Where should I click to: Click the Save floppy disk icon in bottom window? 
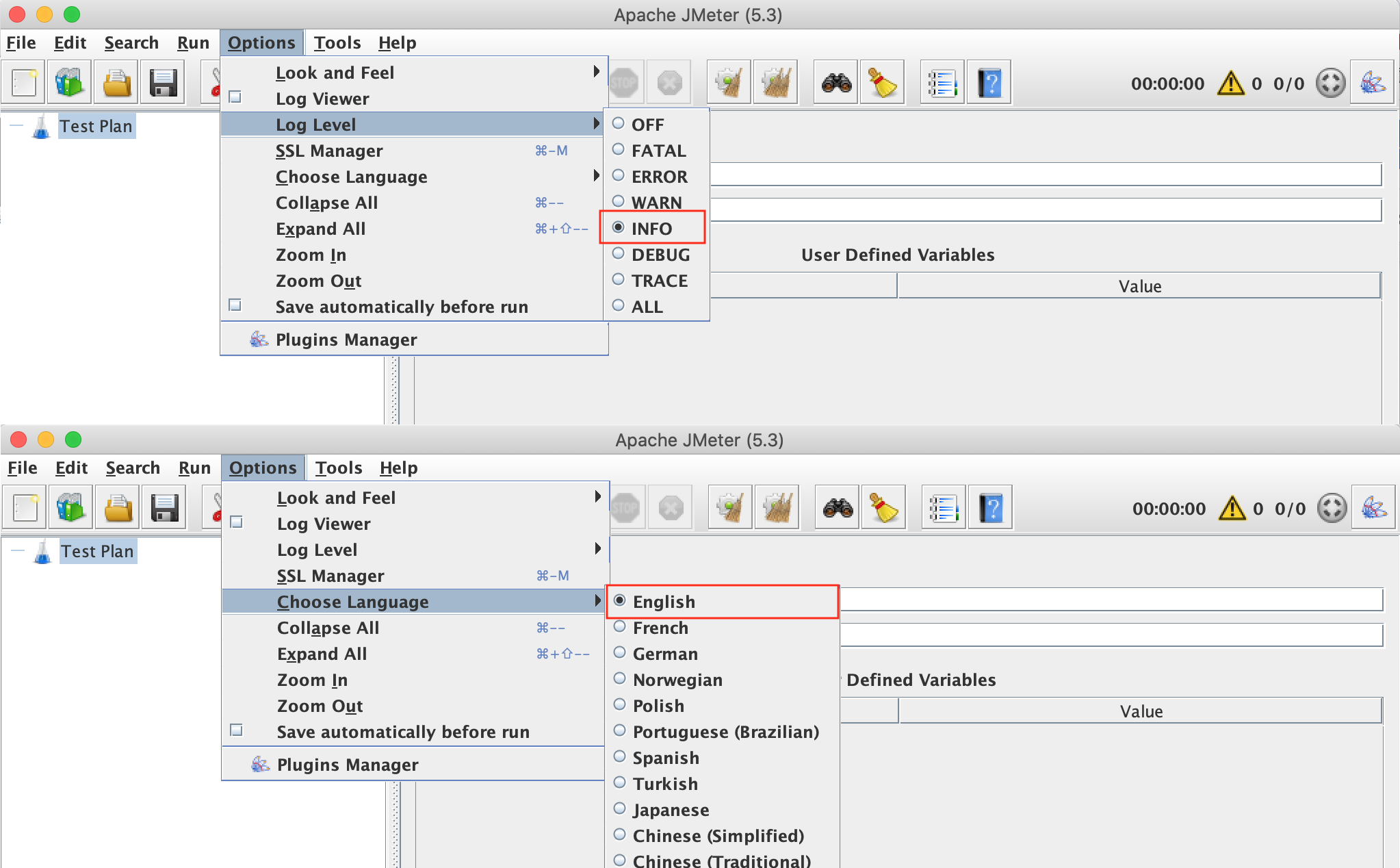[x=165, y=508]
